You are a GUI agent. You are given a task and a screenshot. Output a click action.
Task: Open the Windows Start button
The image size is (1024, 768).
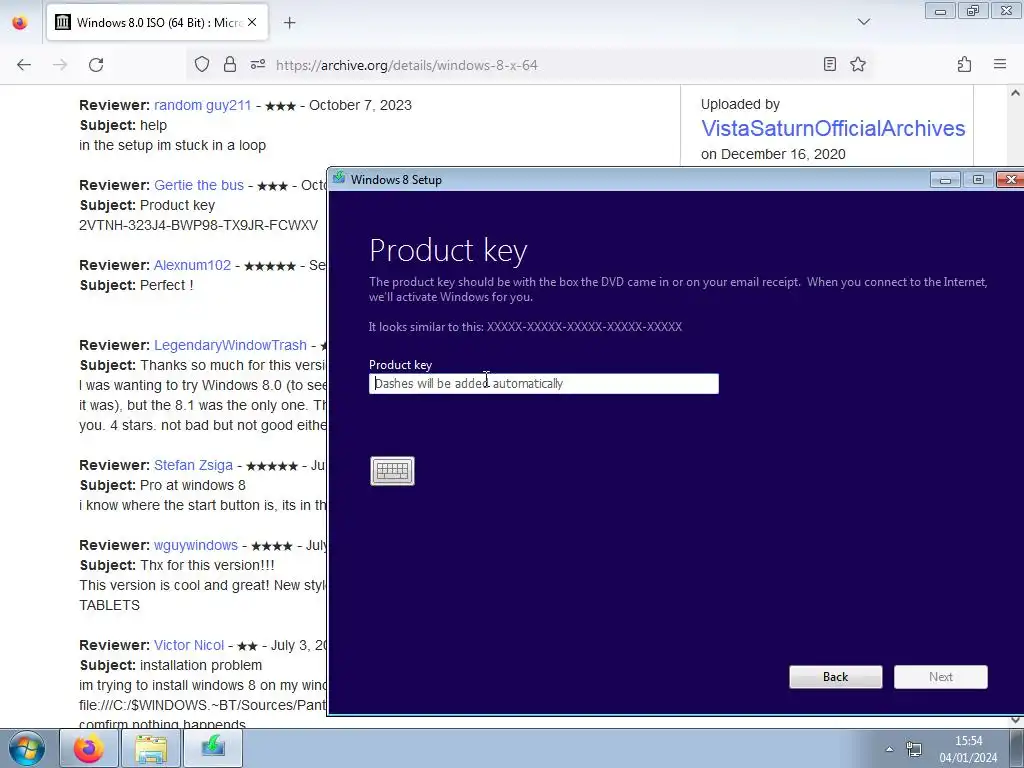(x=26, y=748)
